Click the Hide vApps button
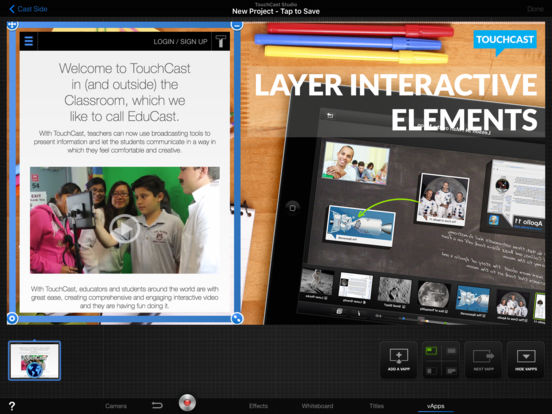Screen dimensions: 552x414 (526, 359)
